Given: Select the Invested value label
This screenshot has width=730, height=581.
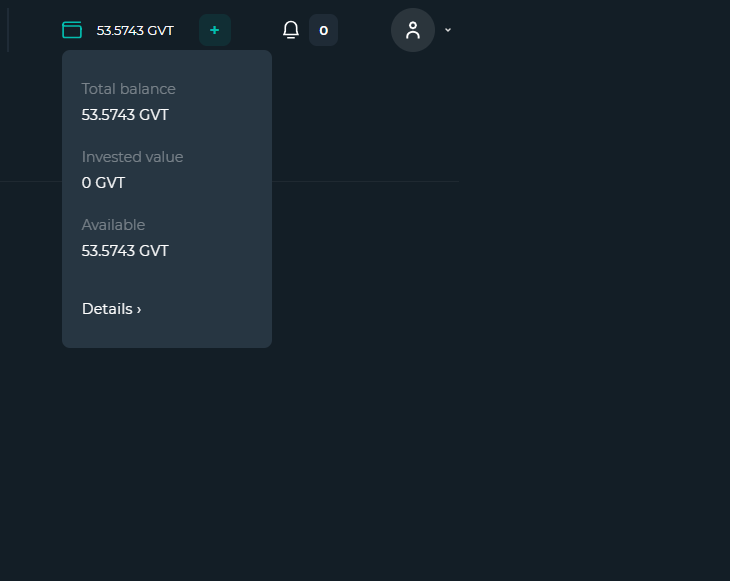Looking at the screenshot, I should (132, 157).
